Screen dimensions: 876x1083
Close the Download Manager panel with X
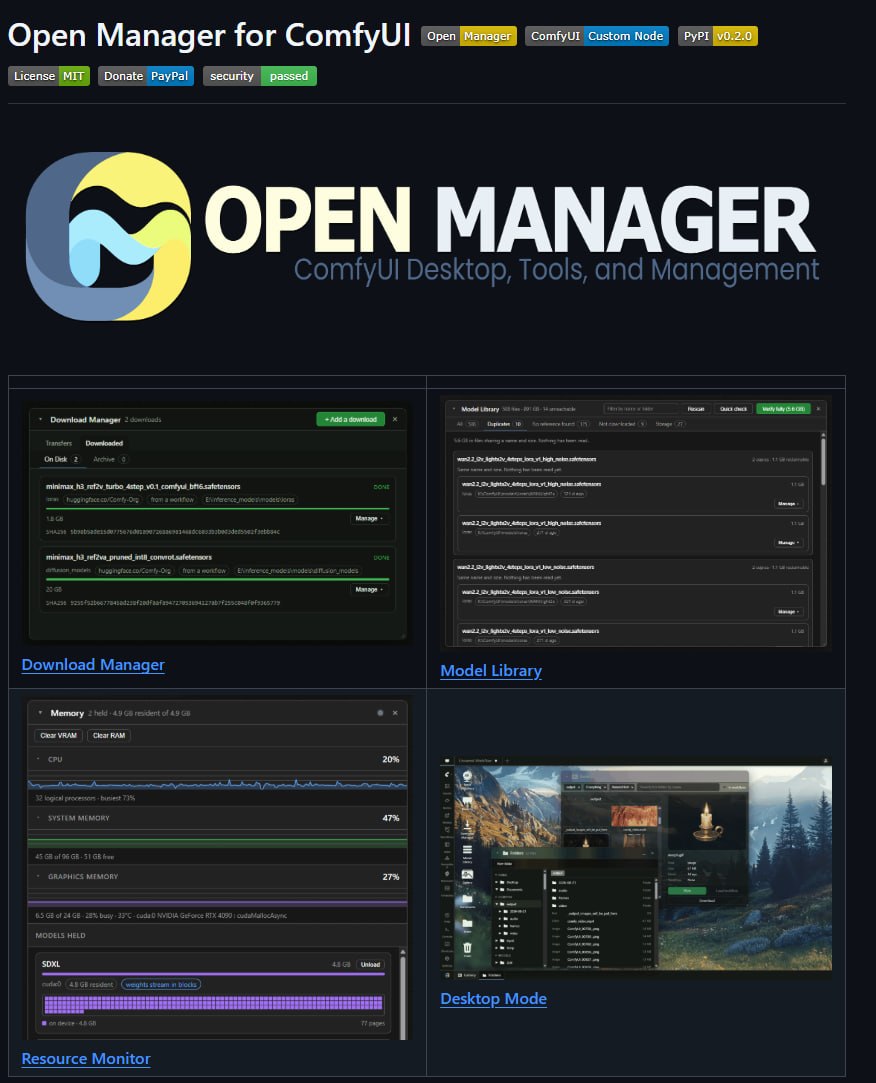(x=395, y=419)
